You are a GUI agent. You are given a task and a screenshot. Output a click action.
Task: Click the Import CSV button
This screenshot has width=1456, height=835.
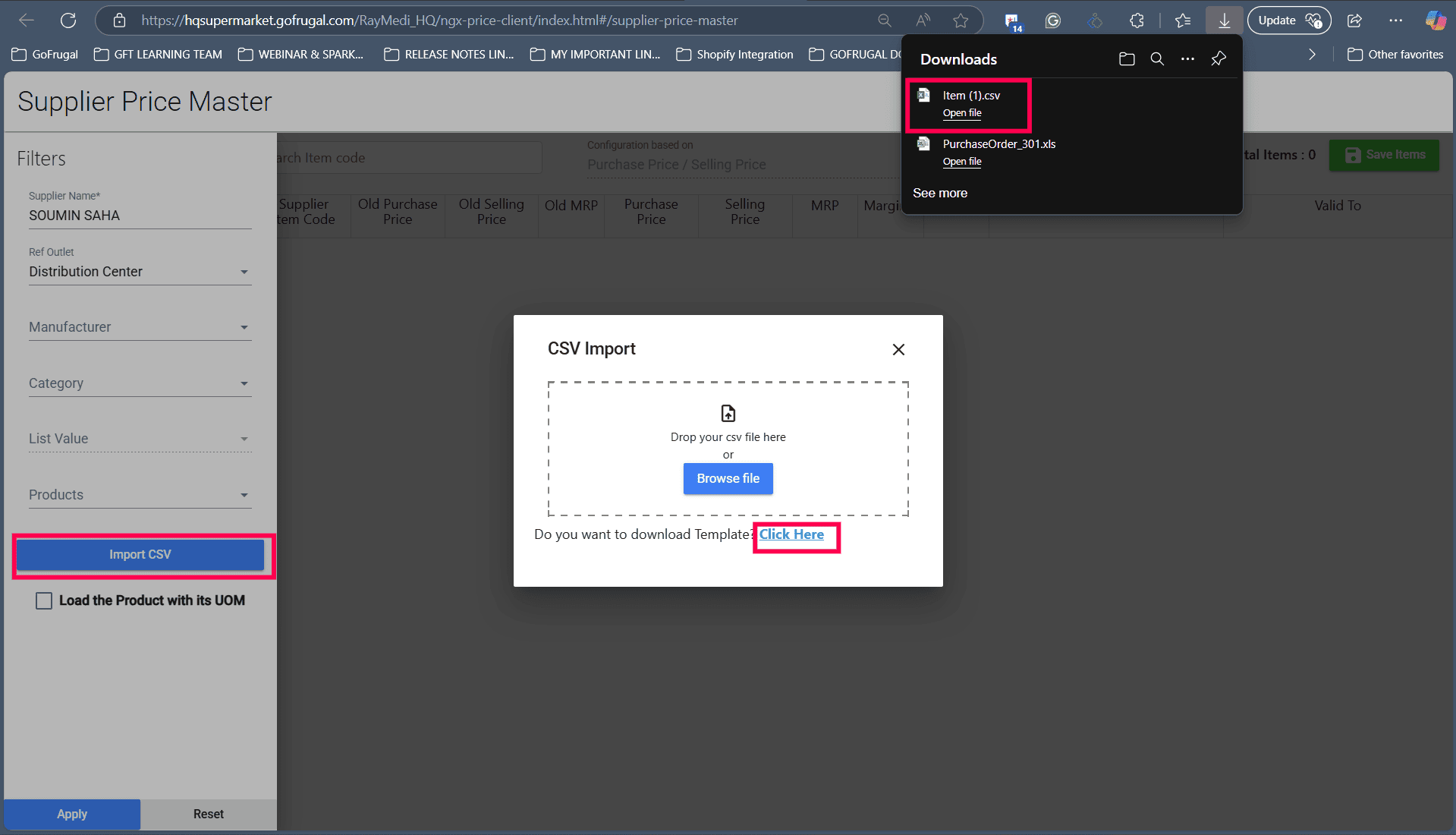tap(140, 555)
